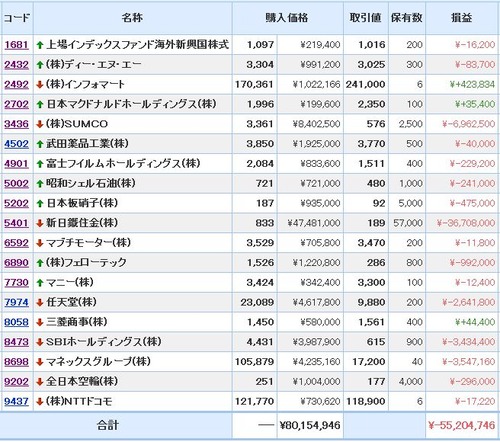Image resolution: width=500 pixels, height=442 pixels.
Task: Select trade price 241,000 cell
Action: [365, 84]
